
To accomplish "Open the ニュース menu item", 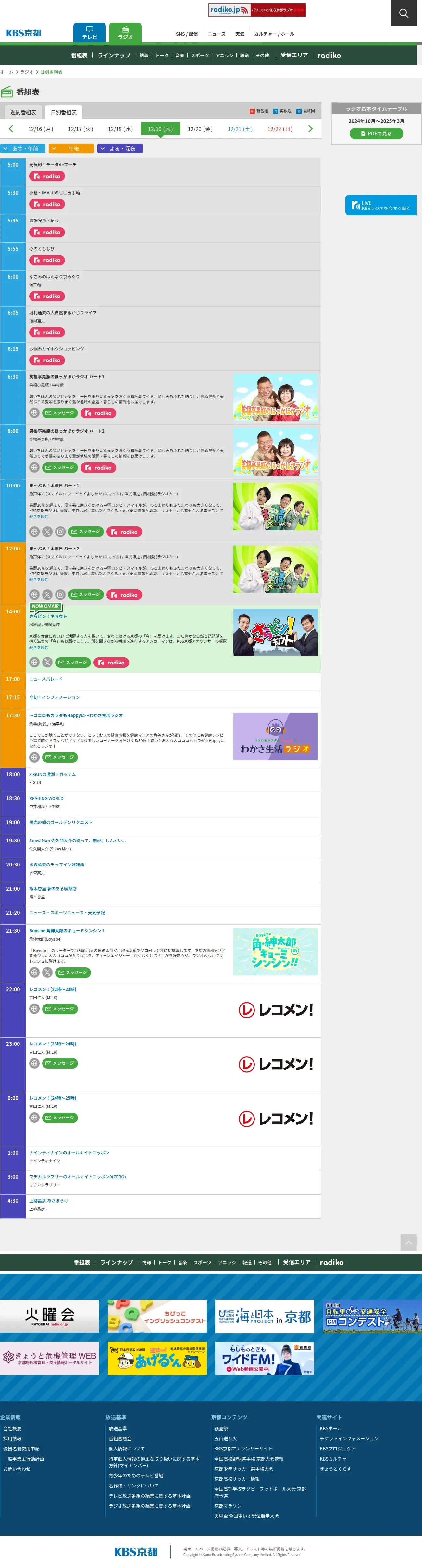I will point(217,34).
